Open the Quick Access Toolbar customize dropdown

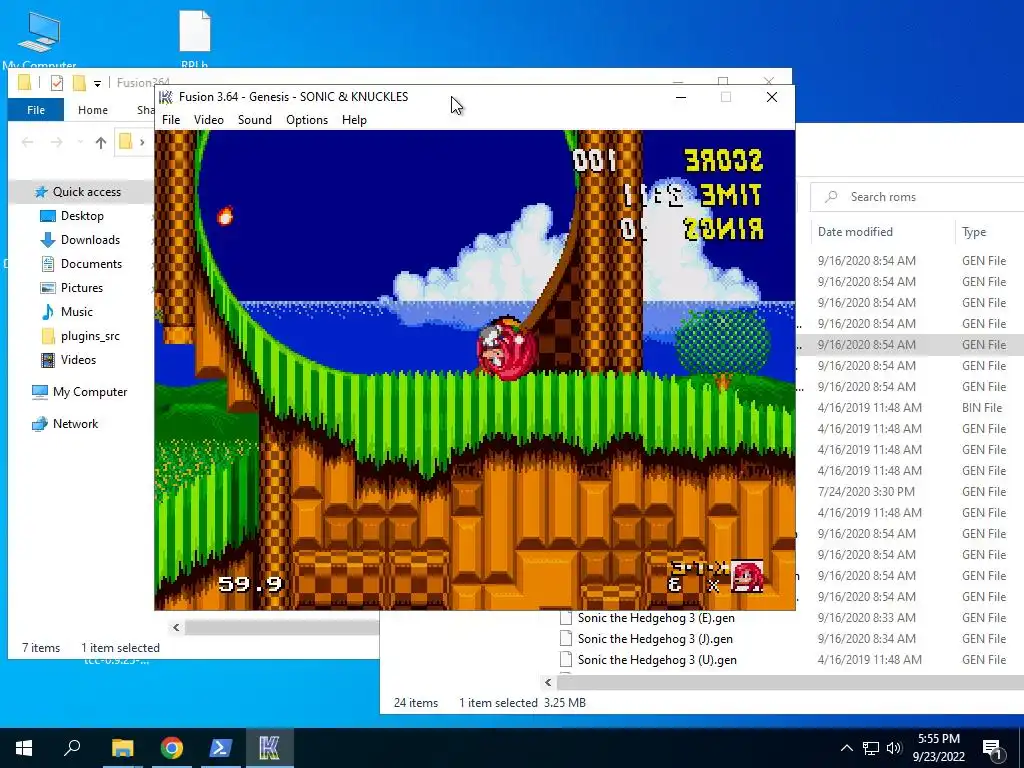[x=97, y=83]
